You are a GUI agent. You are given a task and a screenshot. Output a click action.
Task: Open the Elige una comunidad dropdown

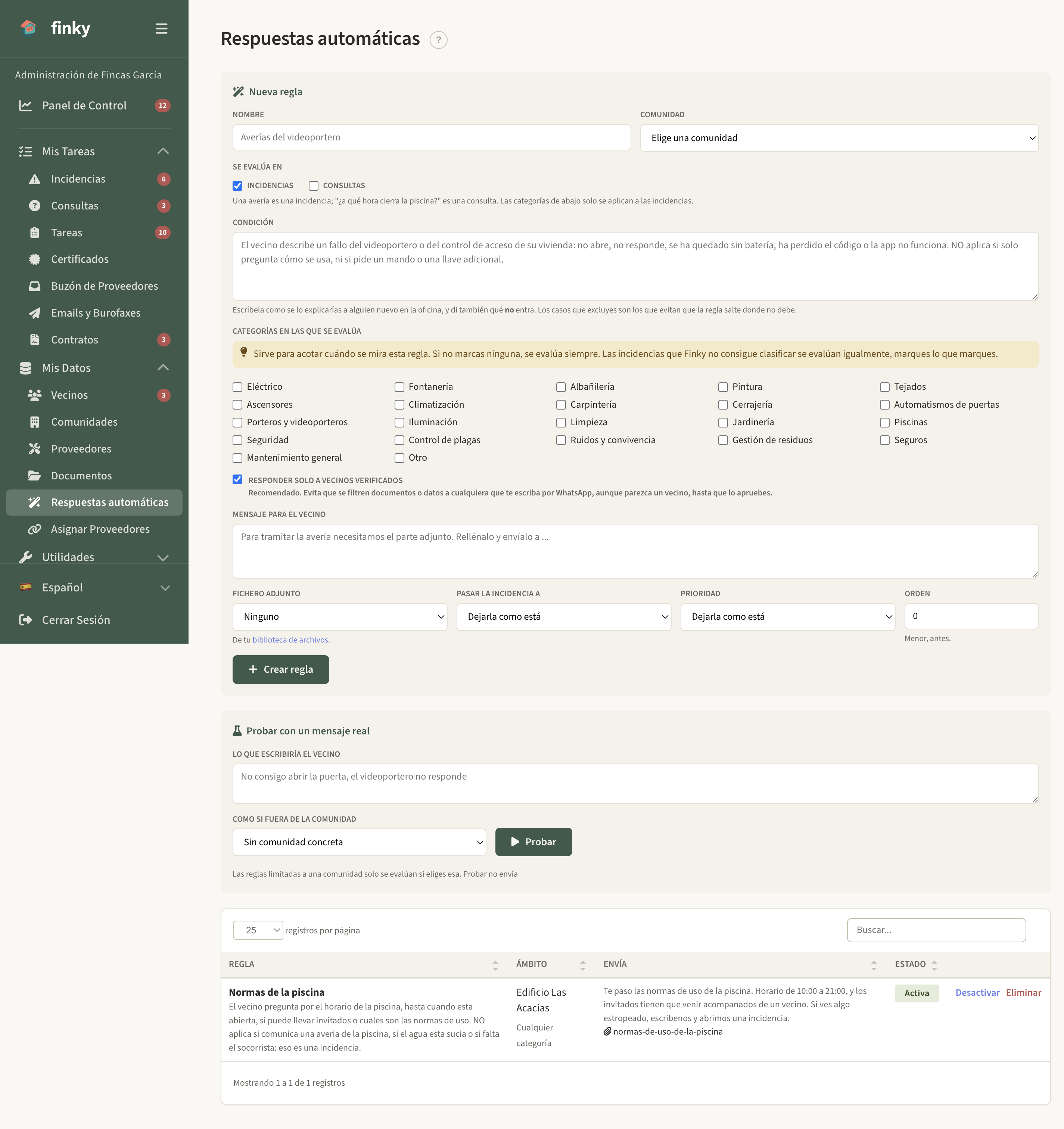[x=839, y=138]
